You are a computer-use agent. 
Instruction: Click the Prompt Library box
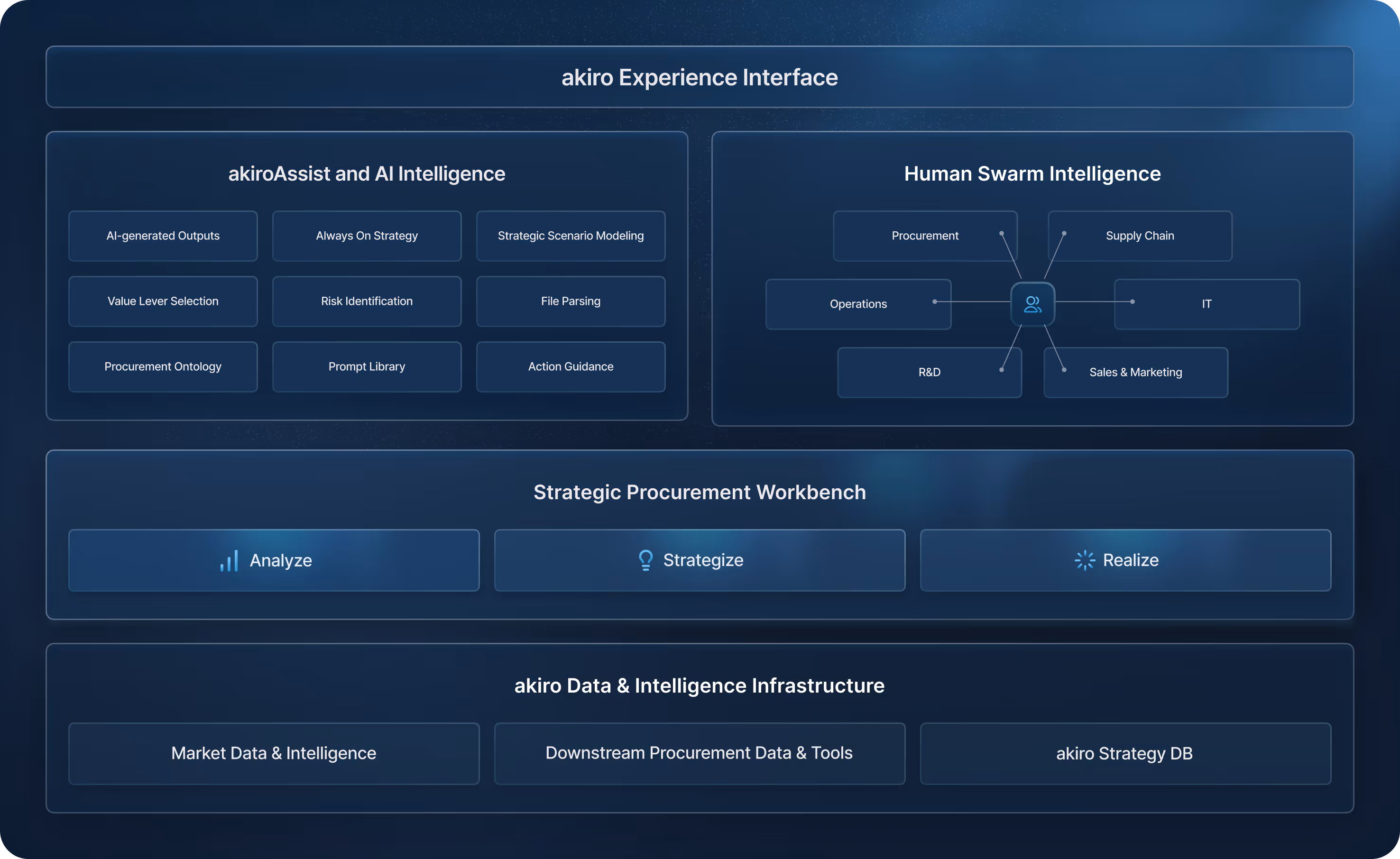coord(367,366)
